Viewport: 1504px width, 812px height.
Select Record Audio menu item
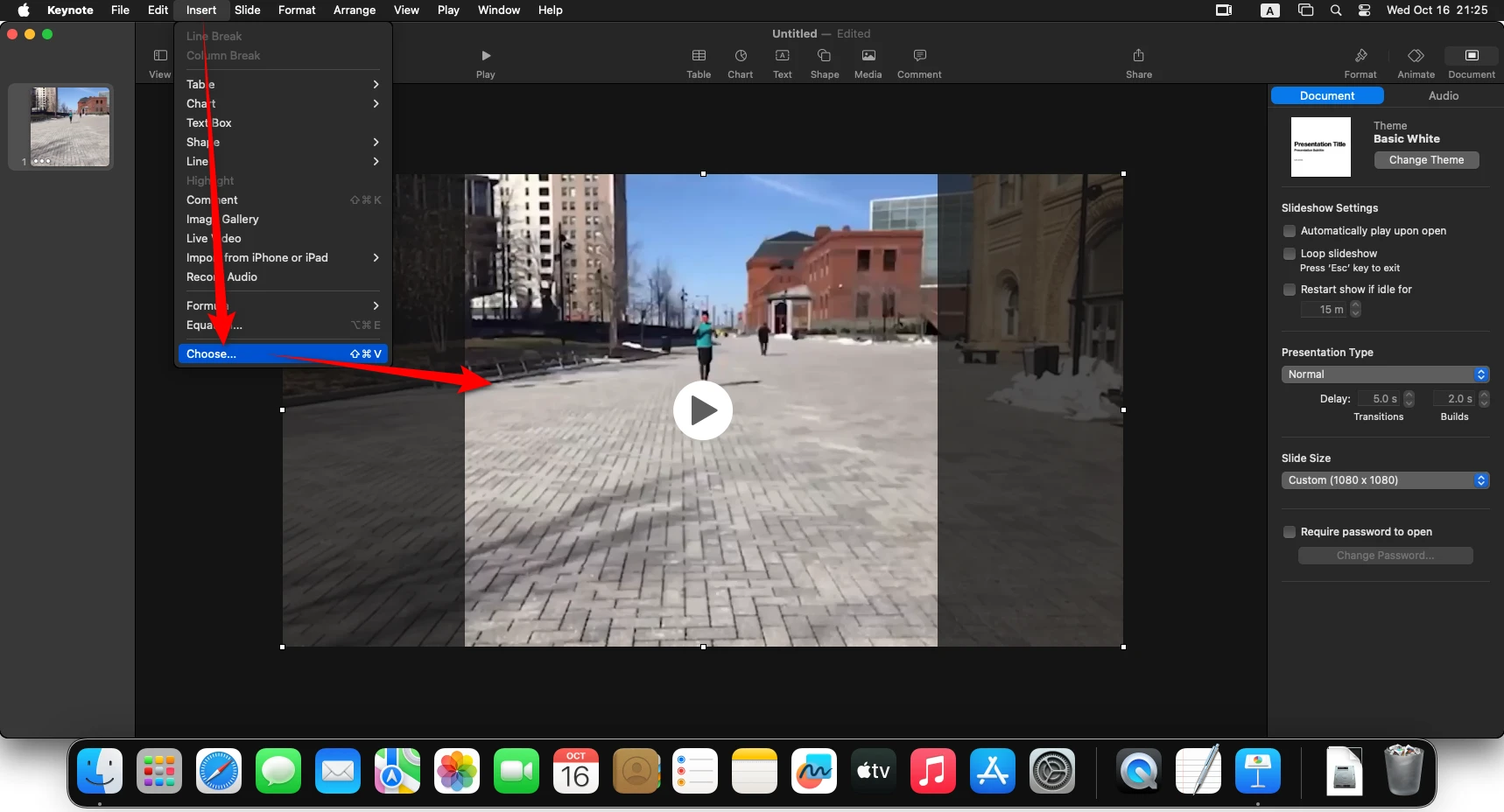point(283,276)
